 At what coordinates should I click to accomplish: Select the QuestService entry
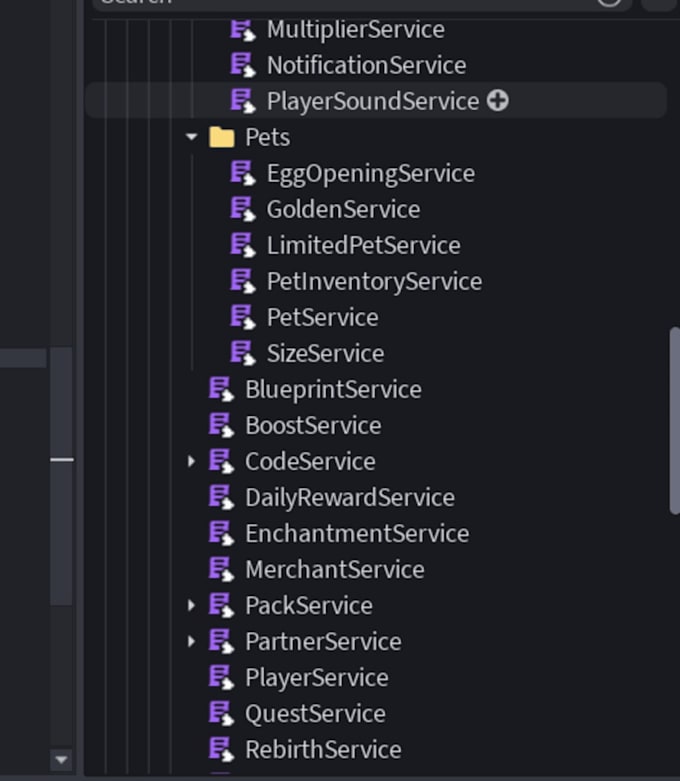[315, 714]
